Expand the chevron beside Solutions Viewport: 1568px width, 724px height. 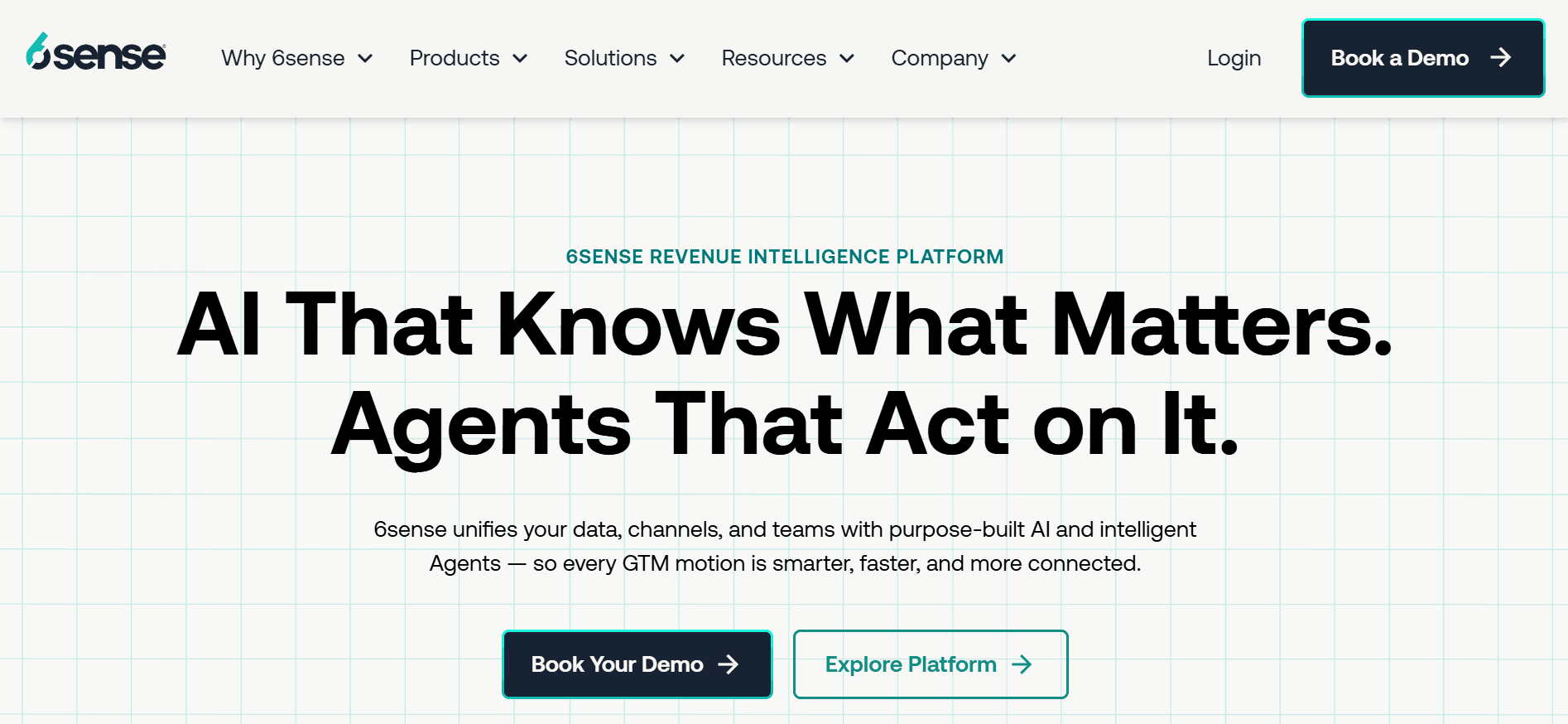pyautogui.click(x=677, y=59)
